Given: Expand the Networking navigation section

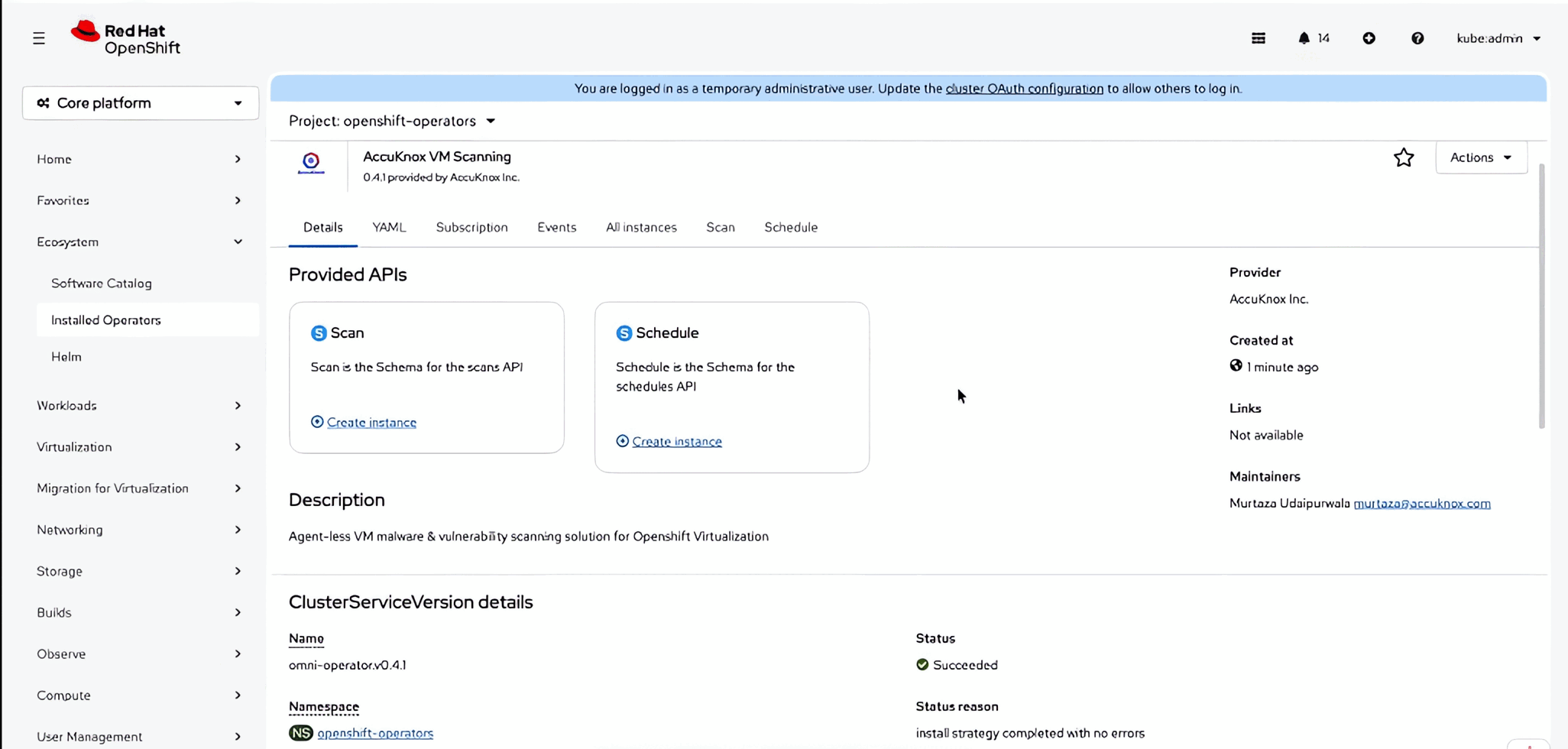Looking at the screenshot, I should coord(140,530).
